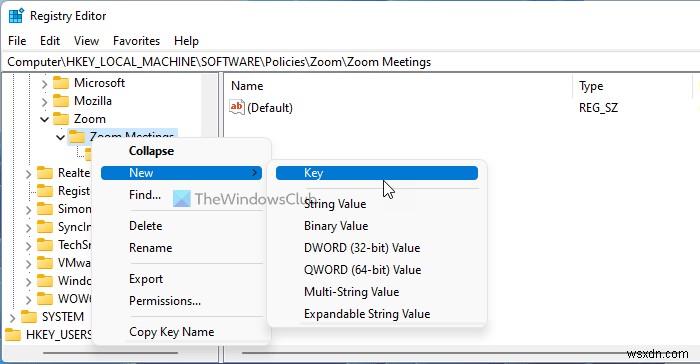Viewport: 700px width, 364px height.
Task: Click the Zoom Meetings folder icon
Action: pyautogui.click(x=77, y=137)
